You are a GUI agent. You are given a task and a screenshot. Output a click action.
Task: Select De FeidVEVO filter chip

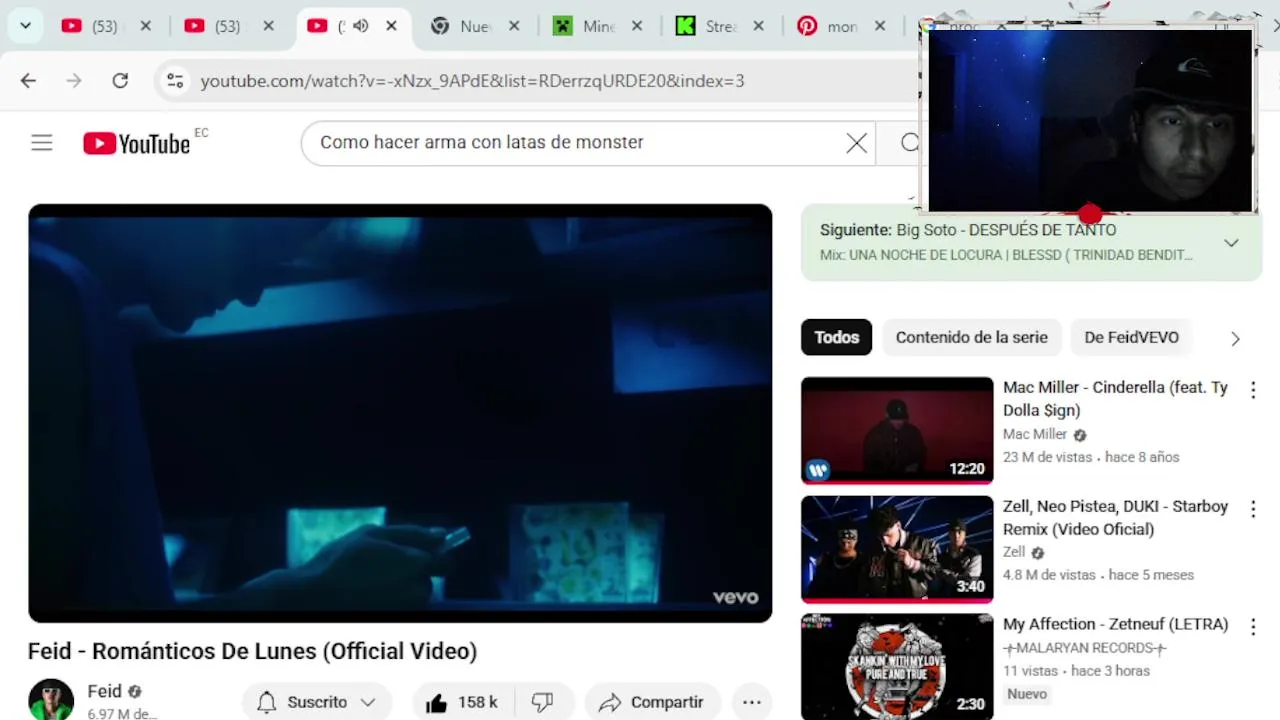(1131, 337)
